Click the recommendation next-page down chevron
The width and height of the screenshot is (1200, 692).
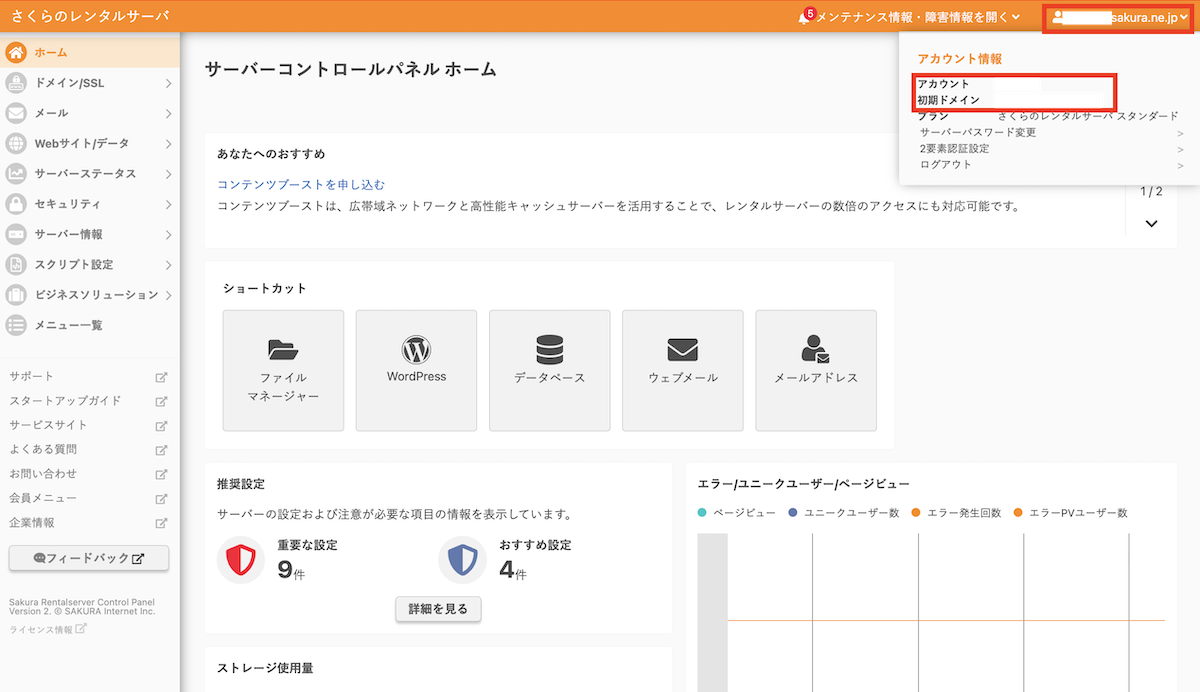click(x=1151, y=224)
